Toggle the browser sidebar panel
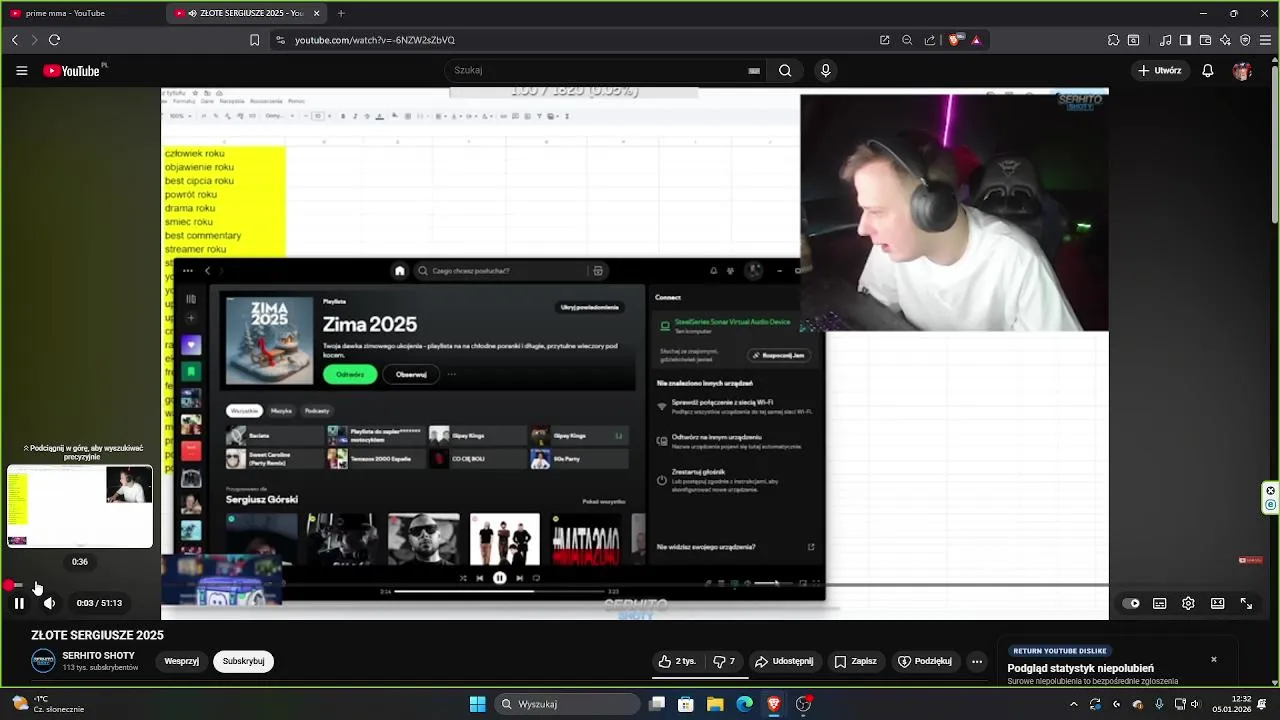Screen dimensions: 1280x720 [x=1185, y=40]
